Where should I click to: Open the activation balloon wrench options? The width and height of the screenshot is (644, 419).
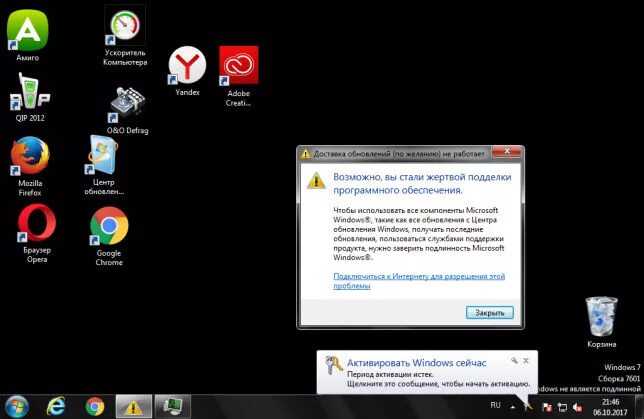pos(514,361)
